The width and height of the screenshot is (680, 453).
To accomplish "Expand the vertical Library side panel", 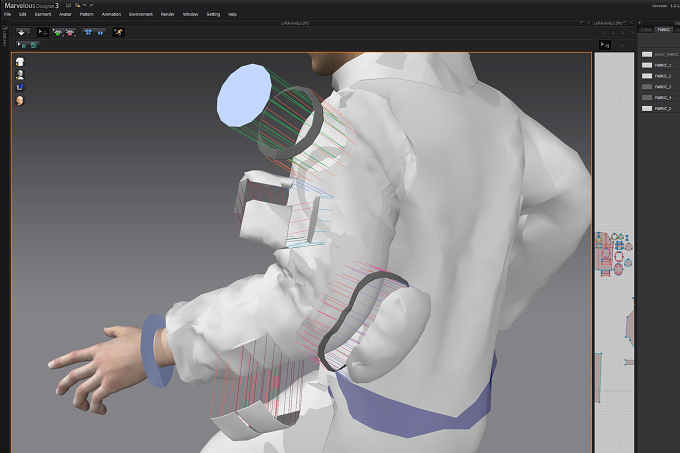I will [x=5, y=37].
